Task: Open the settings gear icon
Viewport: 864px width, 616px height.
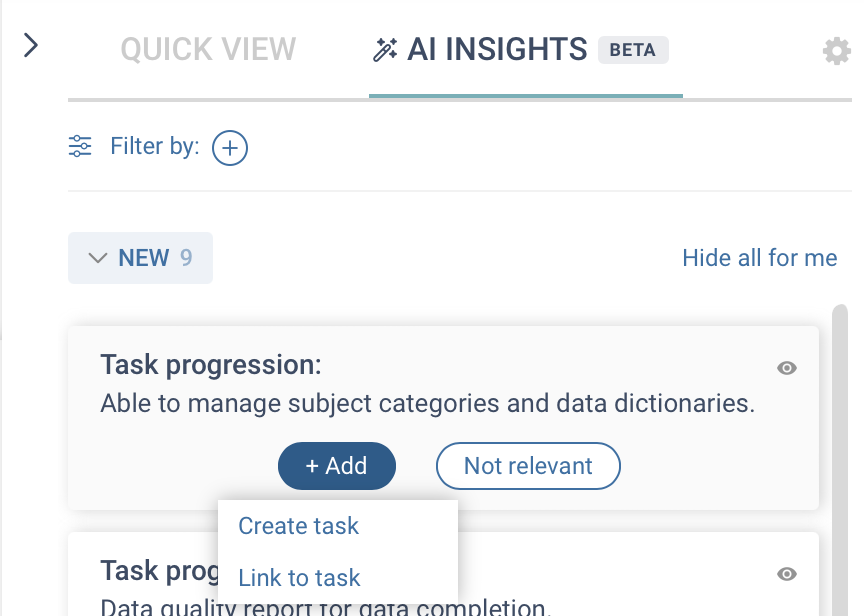Action: pos(836,51)
